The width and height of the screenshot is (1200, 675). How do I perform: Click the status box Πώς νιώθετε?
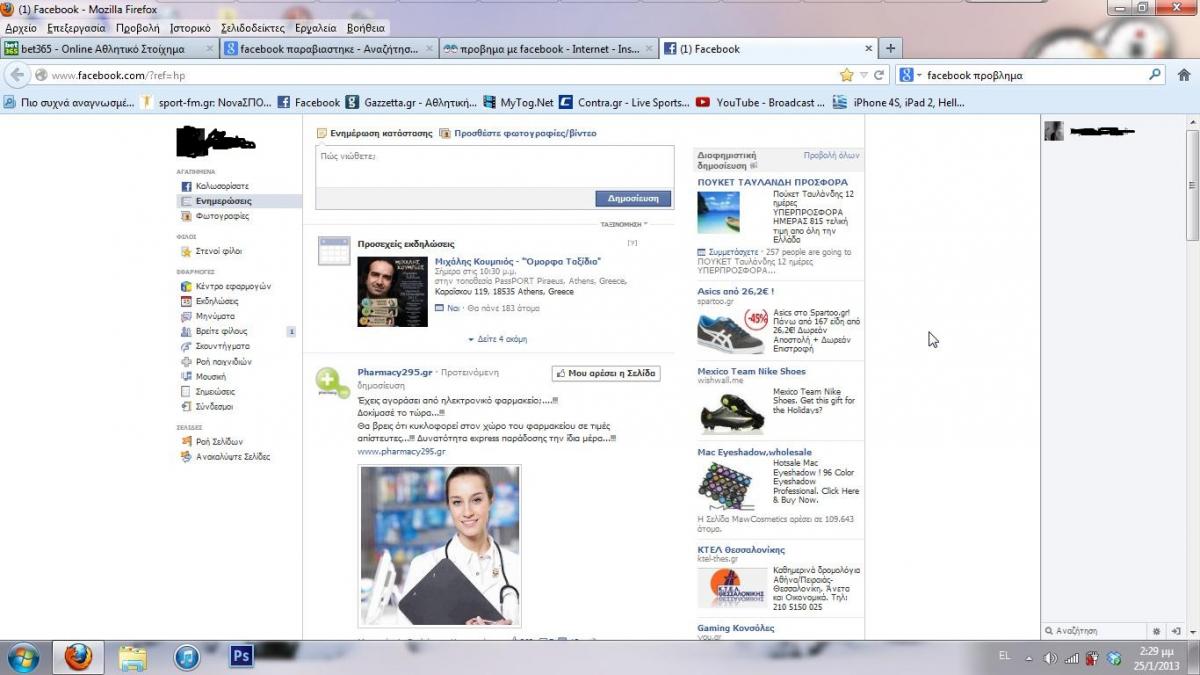(x=494, y=166)
